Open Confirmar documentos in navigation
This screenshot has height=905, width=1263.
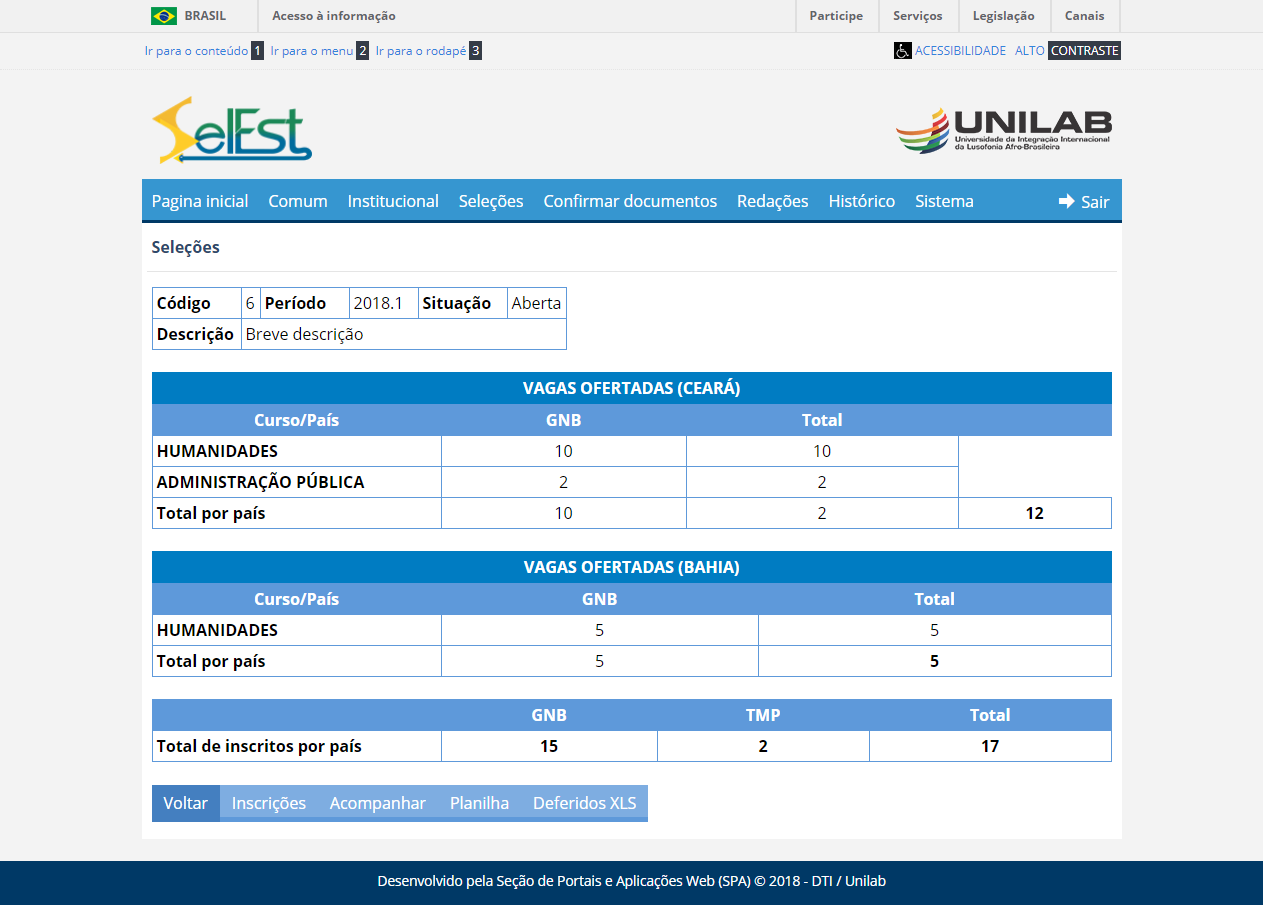coord(630,201)
